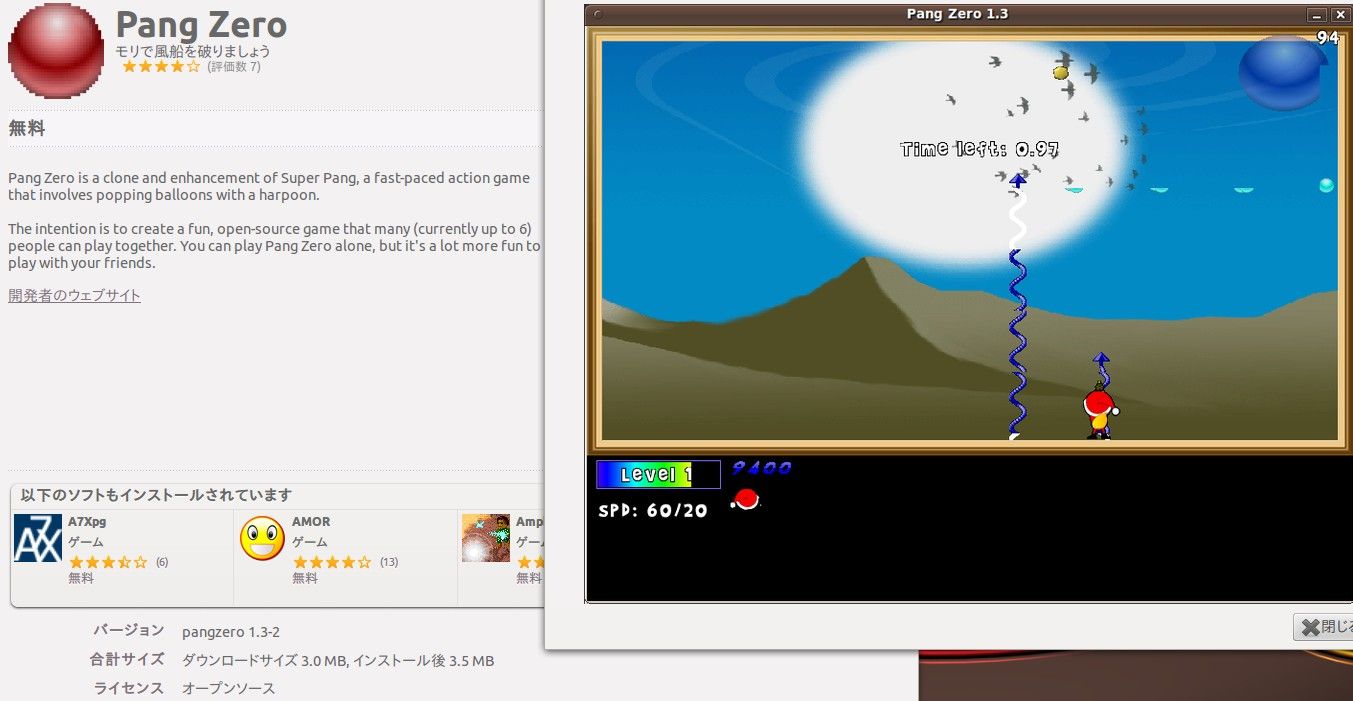The width and height of the screenshot is (1353, 701).
Task: Click the AMOR star rating
Action: 331,562
